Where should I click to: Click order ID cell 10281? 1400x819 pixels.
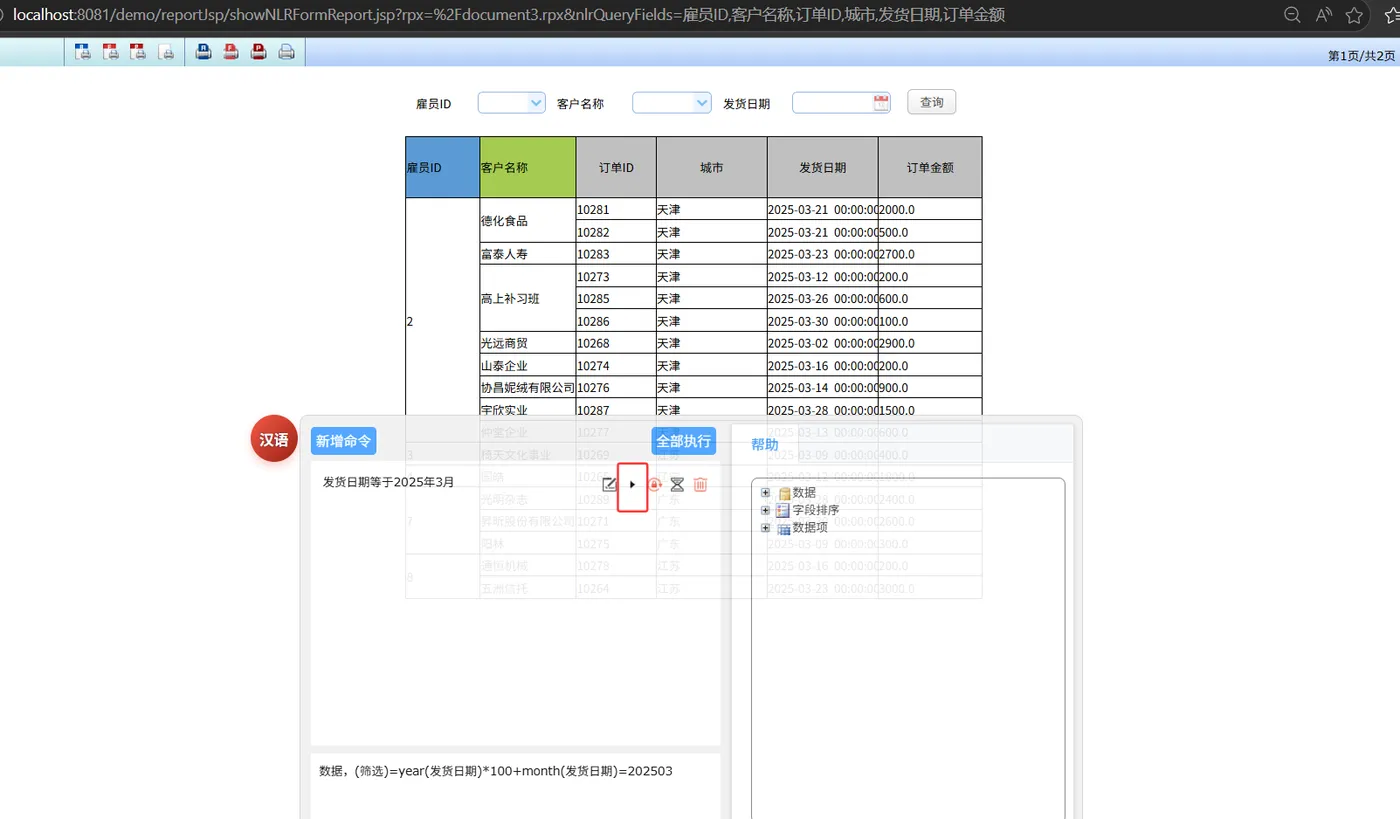(x=616, y=210)
